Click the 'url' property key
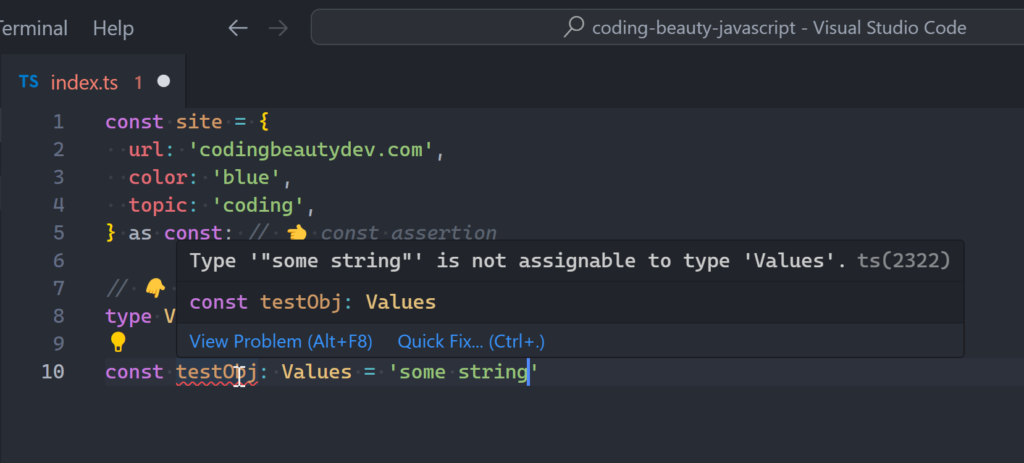This screenshot has height=463, width=1024. (146, 150)
